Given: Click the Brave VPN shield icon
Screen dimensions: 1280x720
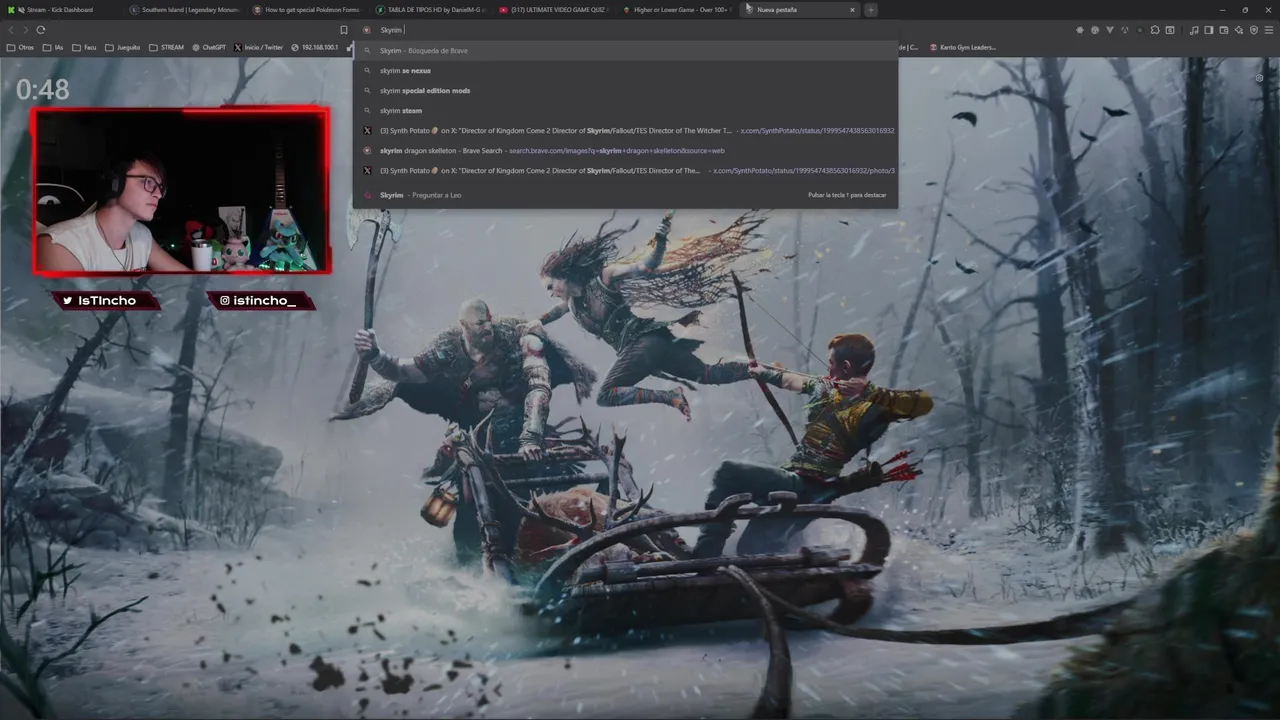Looking at the screenshot, I should tap(1254, 30).
